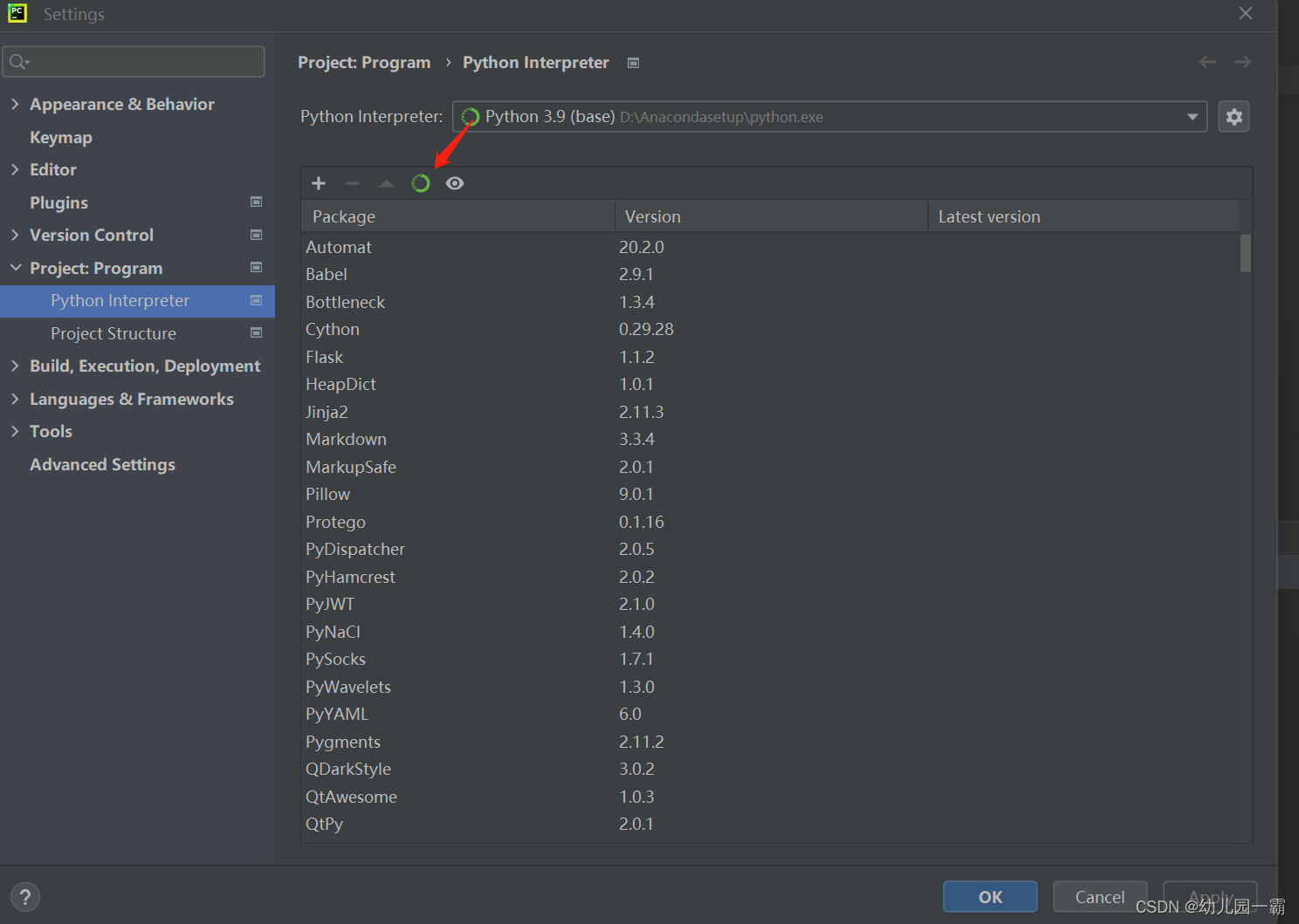Select the Flask package row

pos(770,357)
